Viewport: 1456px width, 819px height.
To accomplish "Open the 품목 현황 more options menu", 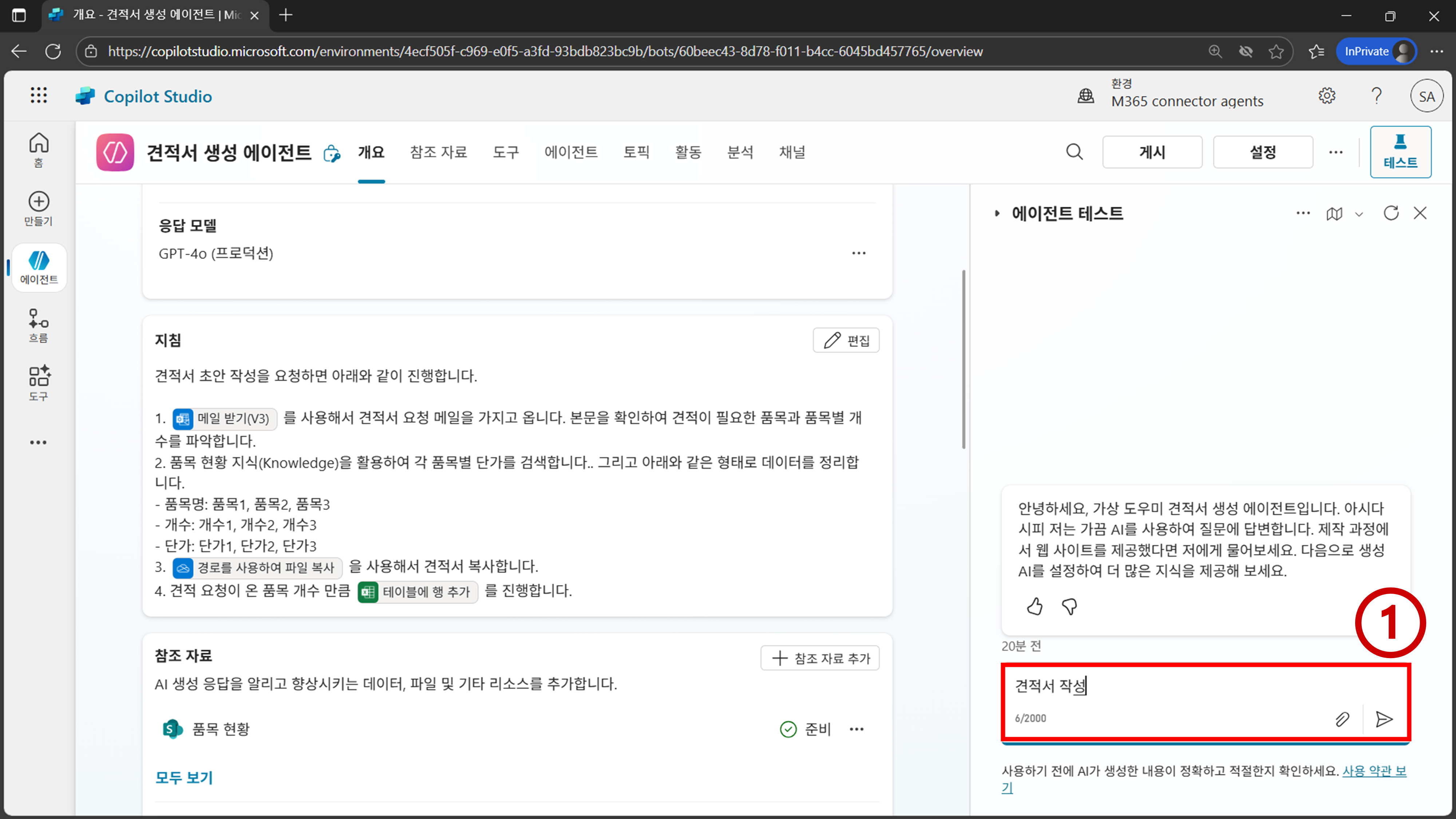I will 856,729.
